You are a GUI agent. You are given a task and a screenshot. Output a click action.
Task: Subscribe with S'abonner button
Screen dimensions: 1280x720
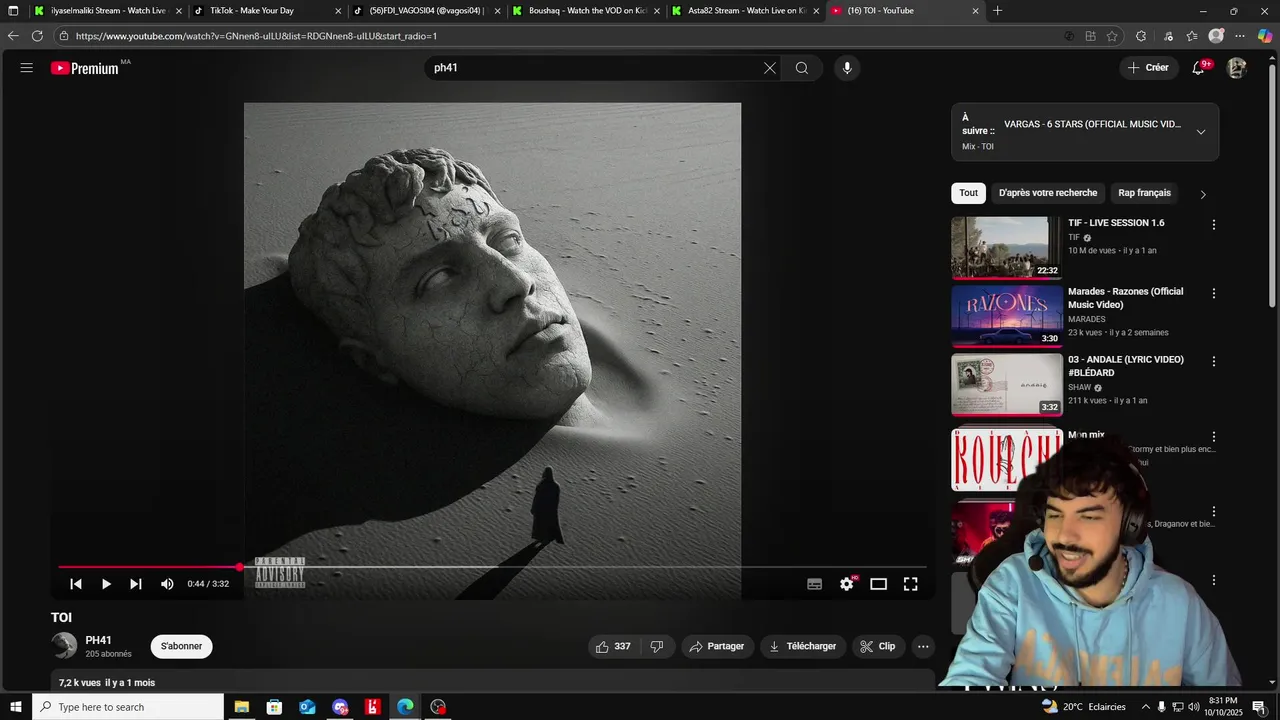point(182,646)
